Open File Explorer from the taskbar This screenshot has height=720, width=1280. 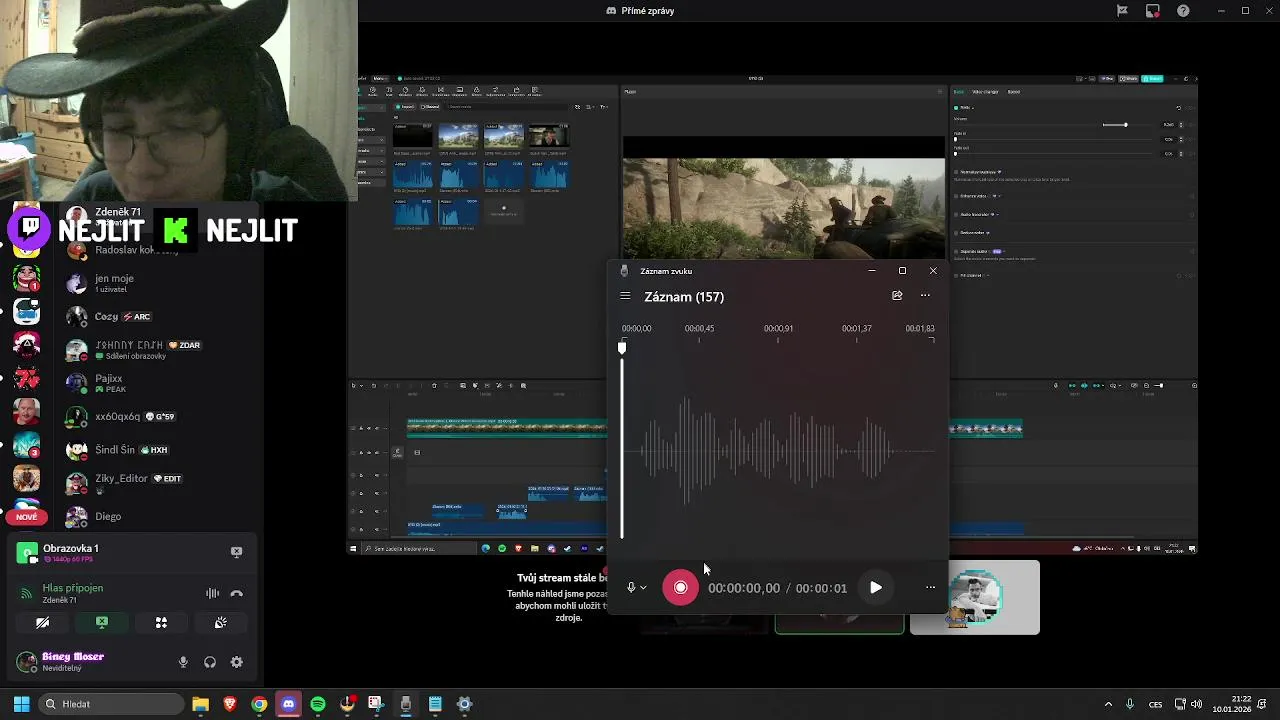click(x=200, y=704)
